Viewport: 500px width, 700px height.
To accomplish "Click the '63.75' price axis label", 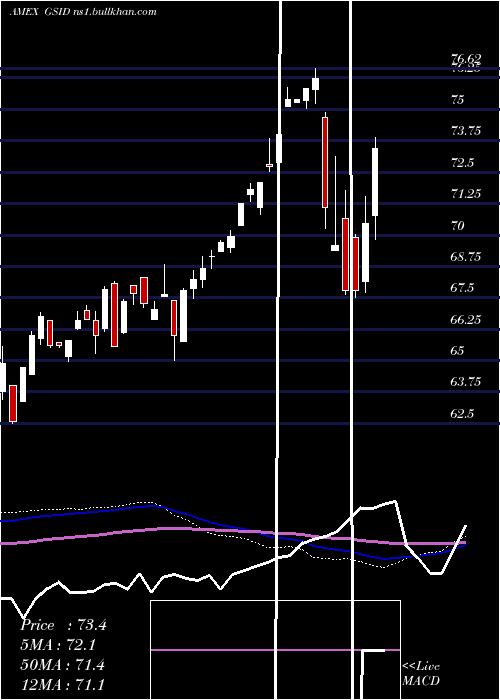I will coord(467,382).
